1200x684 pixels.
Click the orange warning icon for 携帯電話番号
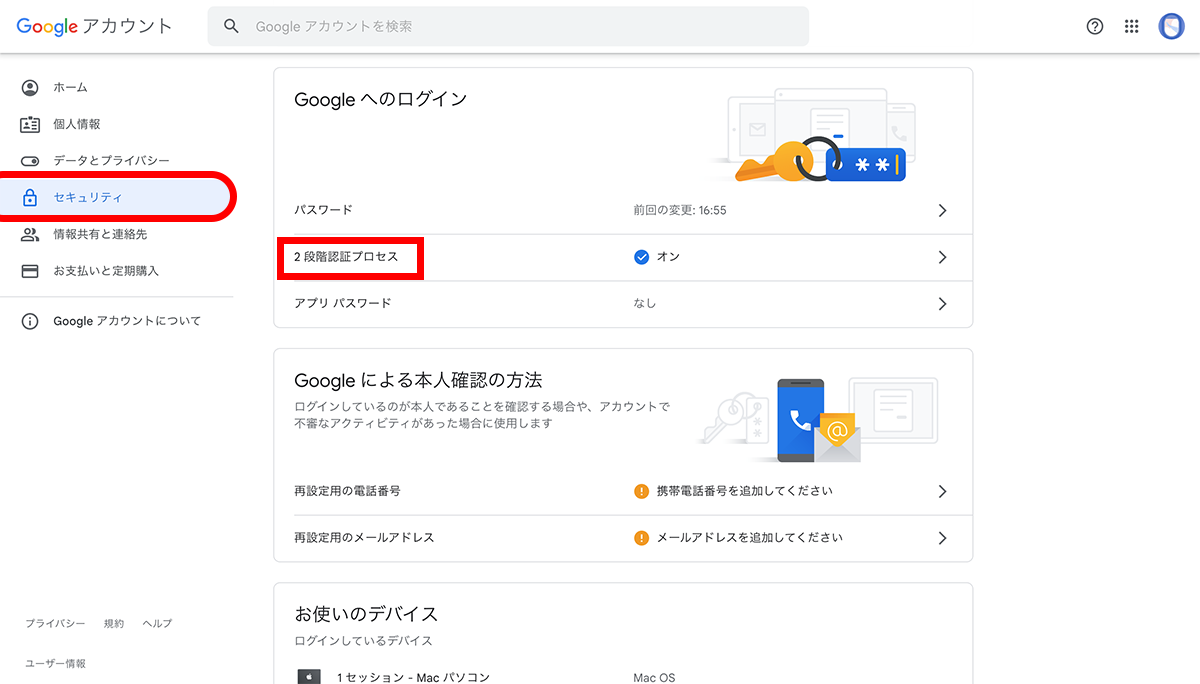[642, 491]
